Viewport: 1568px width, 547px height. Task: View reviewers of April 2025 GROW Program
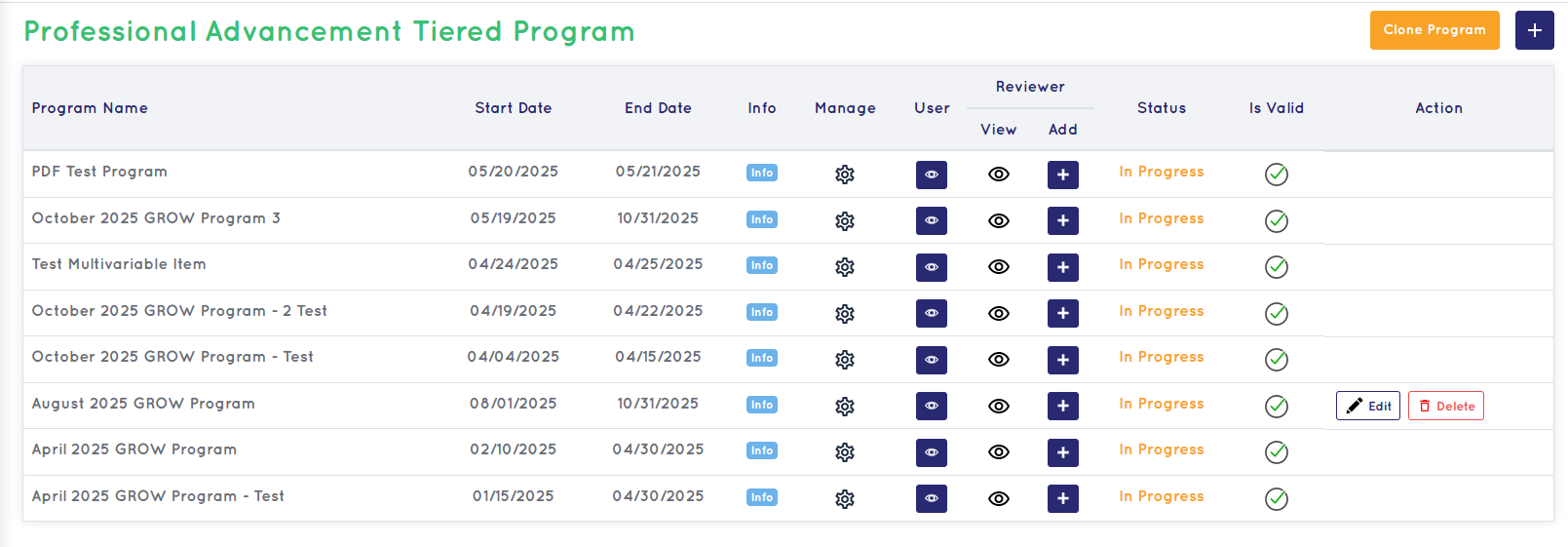(x=999, y=452)
